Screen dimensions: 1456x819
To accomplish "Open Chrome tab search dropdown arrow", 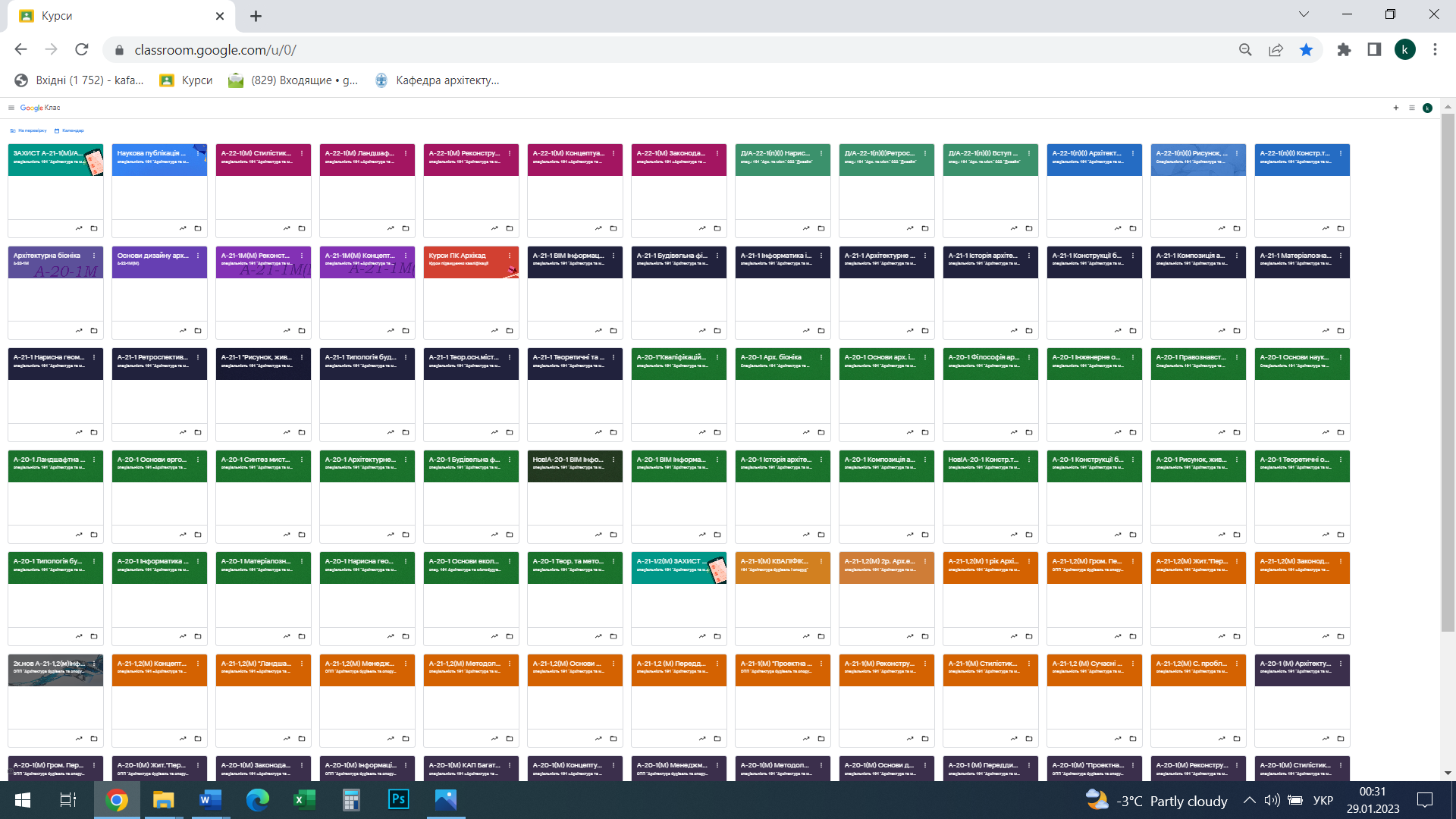I will click(1304, 14).
